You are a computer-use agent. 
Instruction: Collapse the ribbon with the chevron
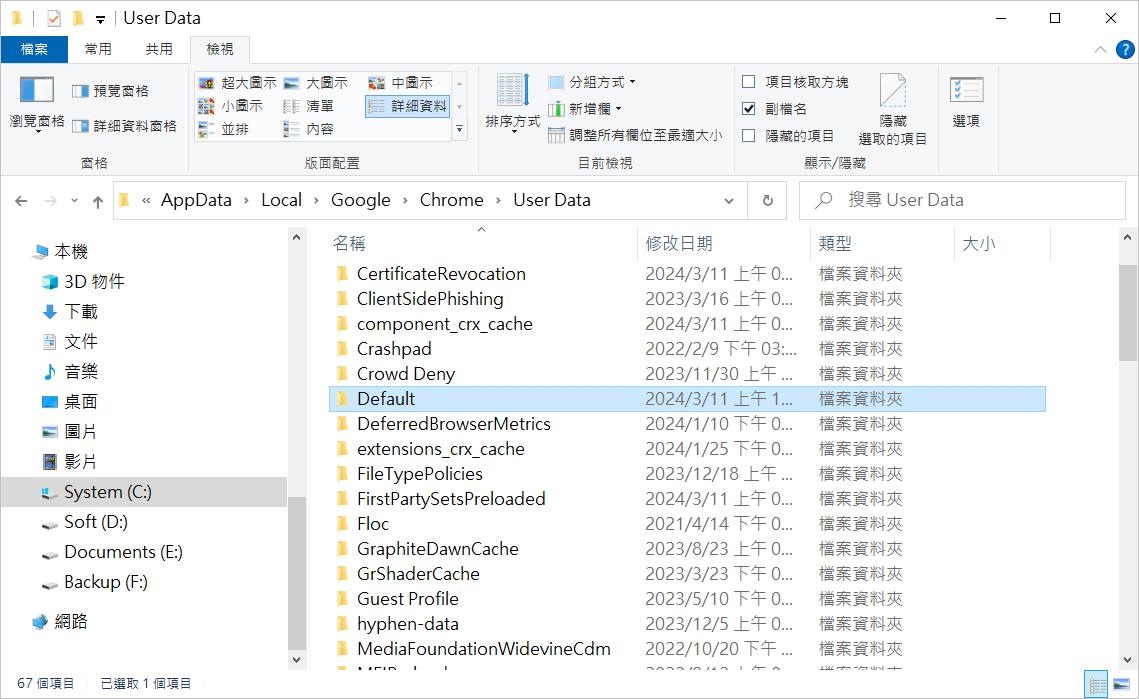tap(1100, 49)
